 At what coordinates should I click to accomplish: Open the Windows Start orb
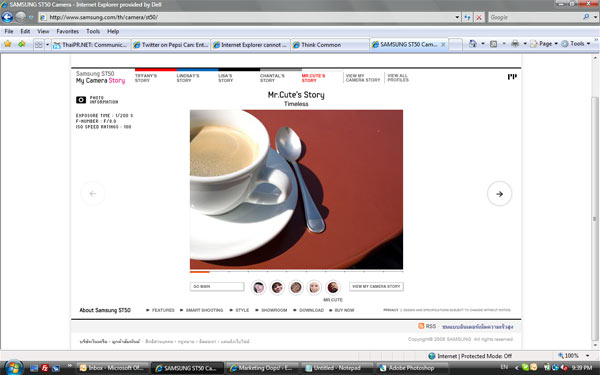click(13, 367)
